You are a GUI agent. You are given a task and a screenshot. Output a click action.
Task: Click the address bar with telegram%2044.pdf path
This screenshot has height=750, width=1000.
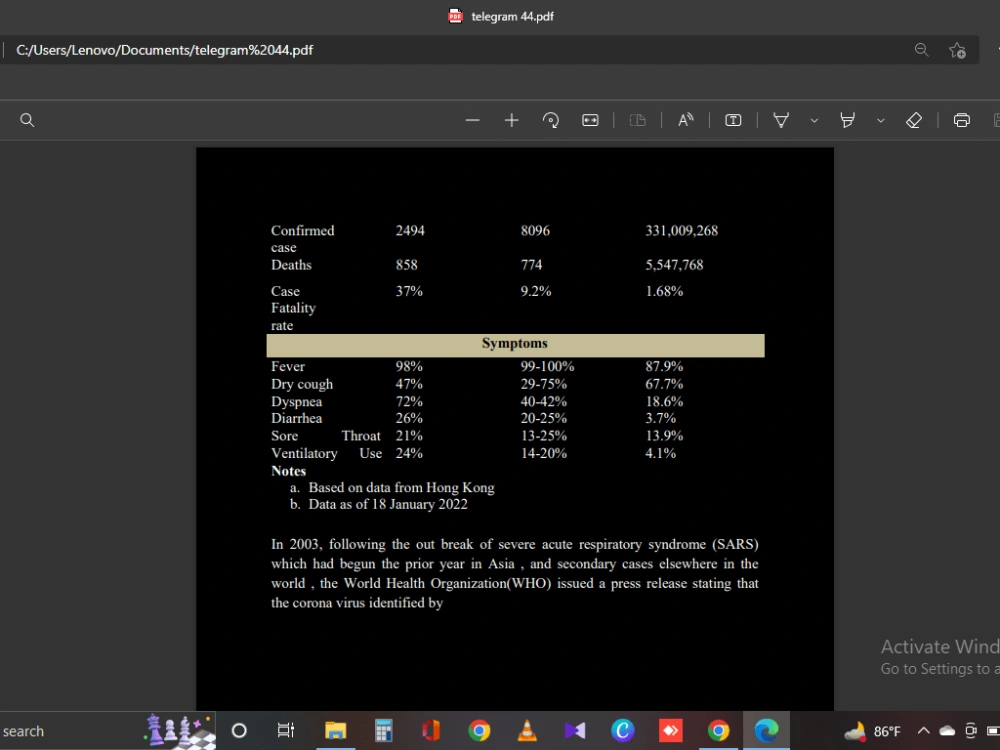(459, 50)
